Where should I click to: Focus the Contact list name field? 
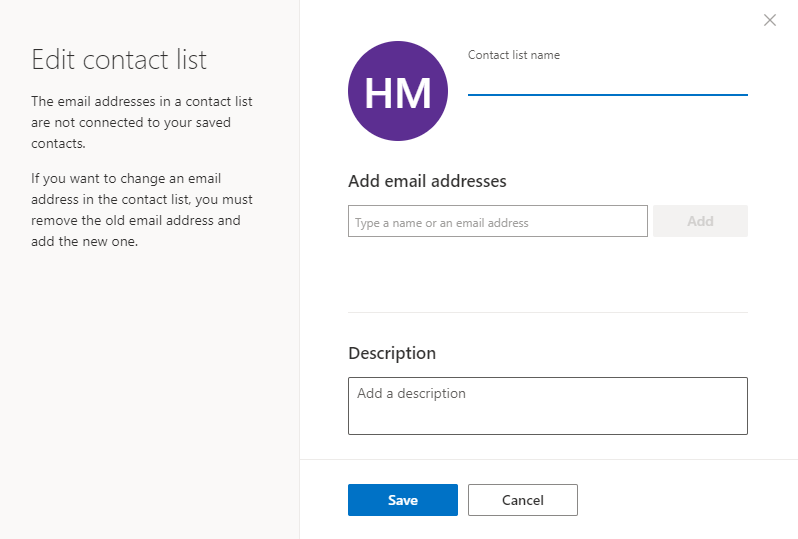(x=608, y=81)
